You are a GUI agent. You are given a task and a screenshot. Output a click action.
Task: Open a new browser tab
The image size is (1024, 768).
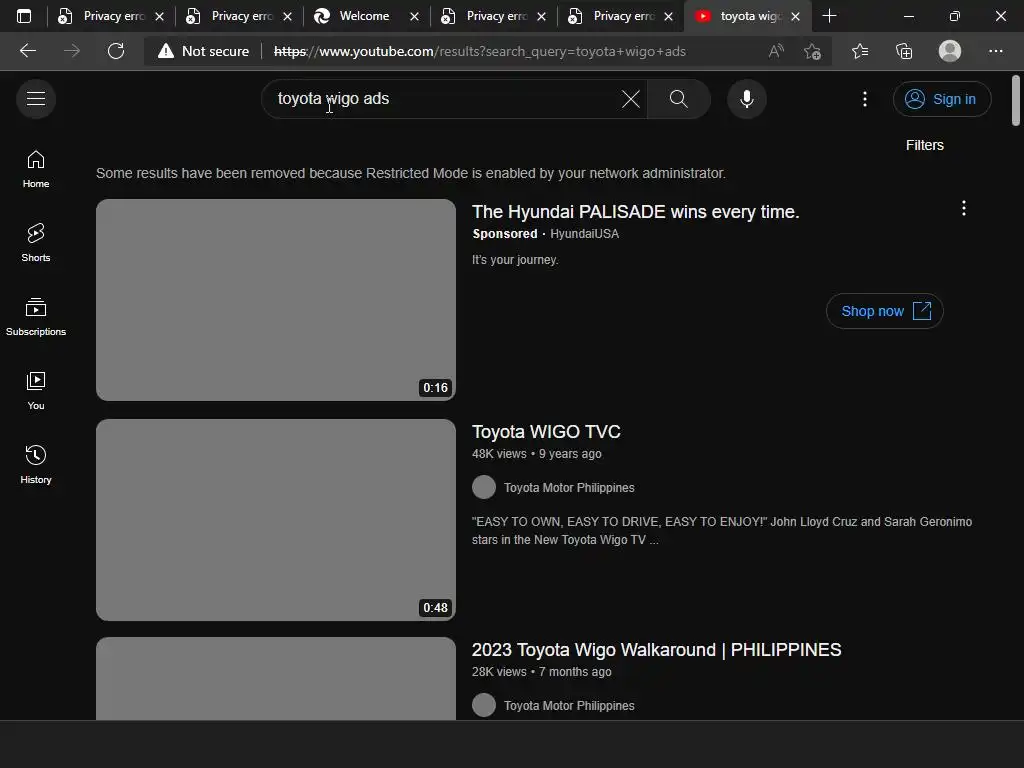point(829,16)
